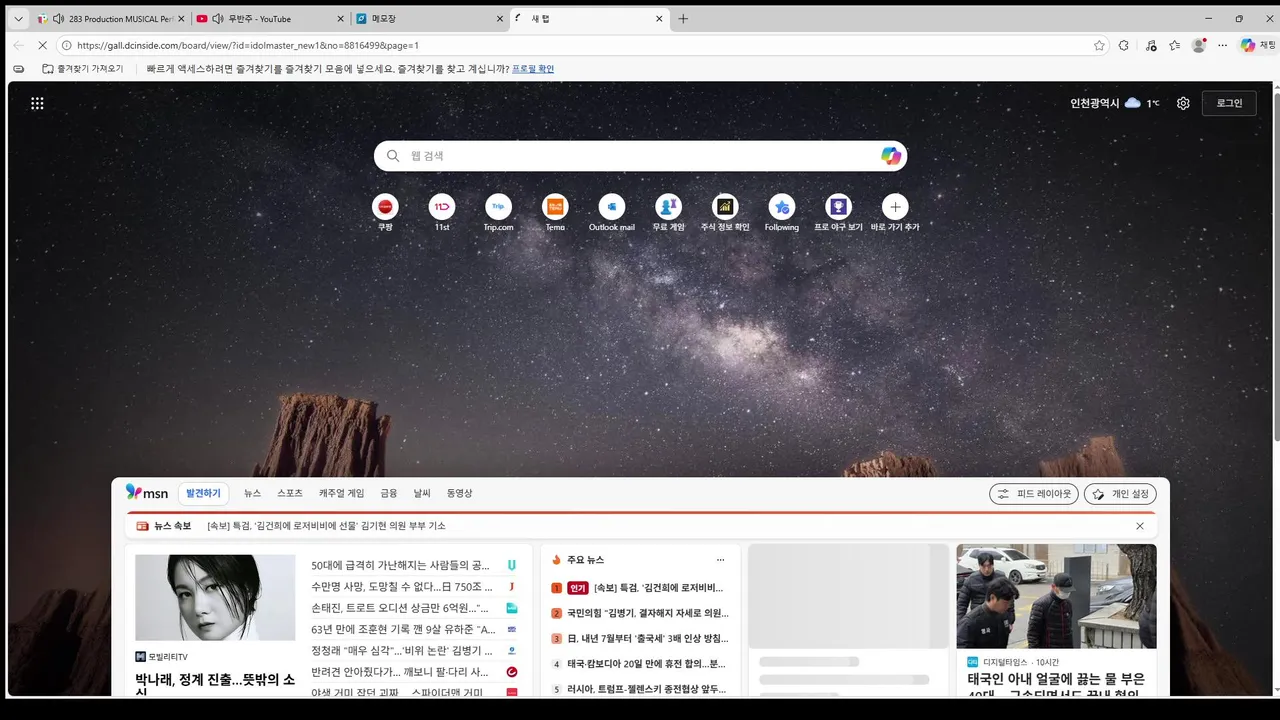Open the 무료 게임 shortcut
1280x720 pixels.
coord(668,213)
